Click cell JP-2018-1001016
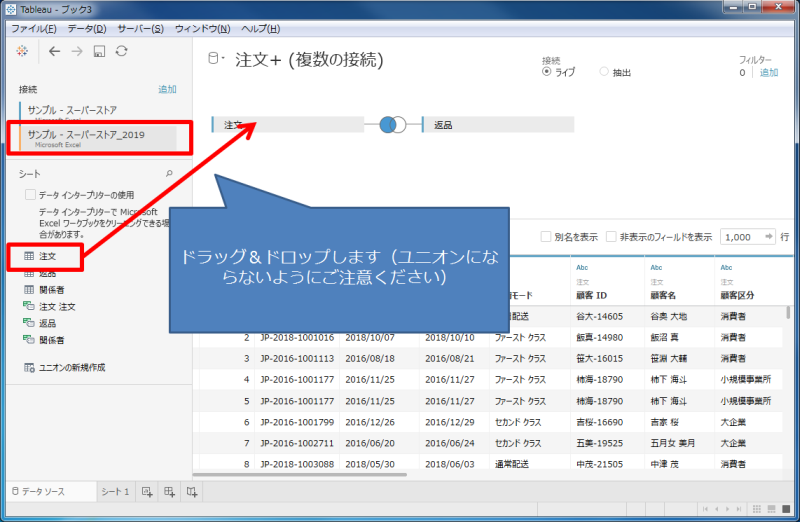This screenshot has height=522, width=800. (297, 337)
